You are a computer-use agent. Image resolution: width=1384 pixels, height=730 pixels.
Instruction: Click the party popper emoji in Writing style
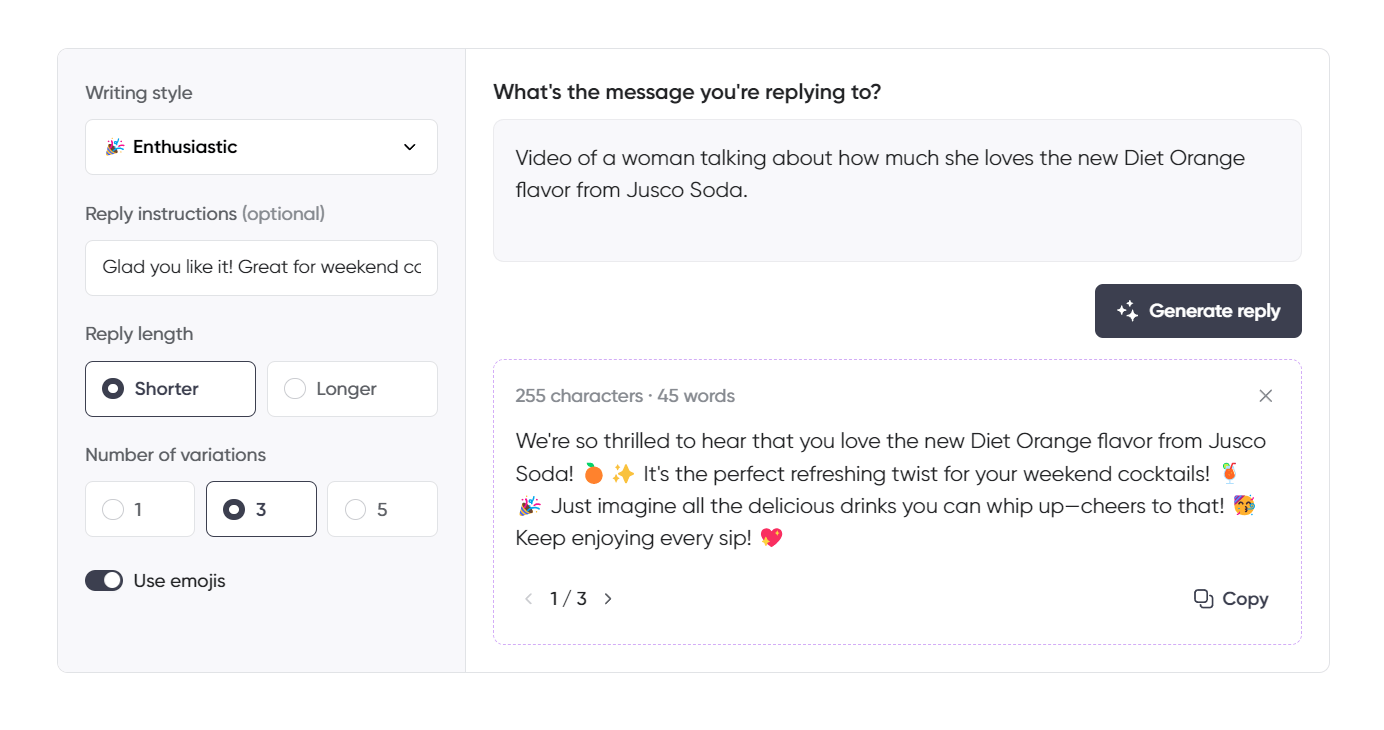(x=116, y=146)
